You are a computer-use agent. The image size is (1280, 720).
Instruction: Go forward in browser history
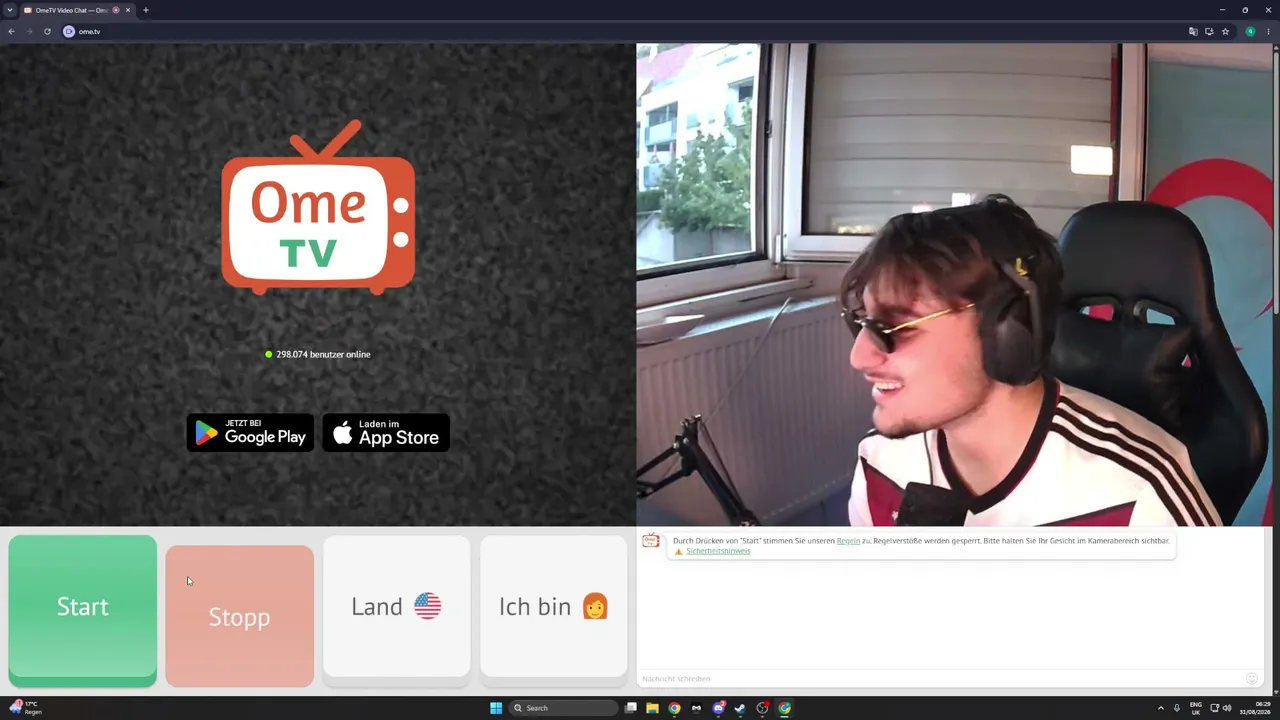(x=29, y=31)
